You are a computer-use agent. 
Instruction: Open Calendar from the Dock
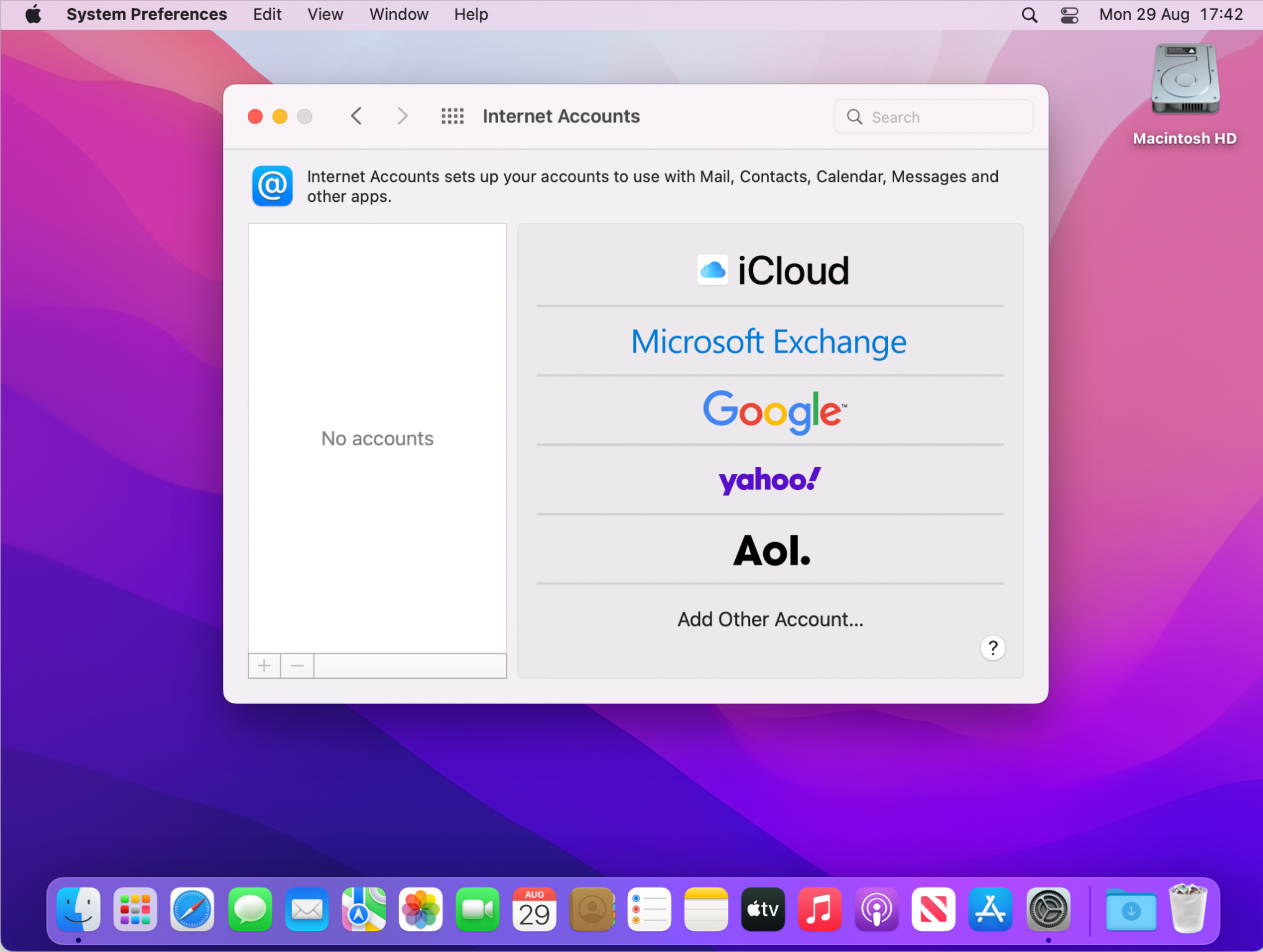535,910
